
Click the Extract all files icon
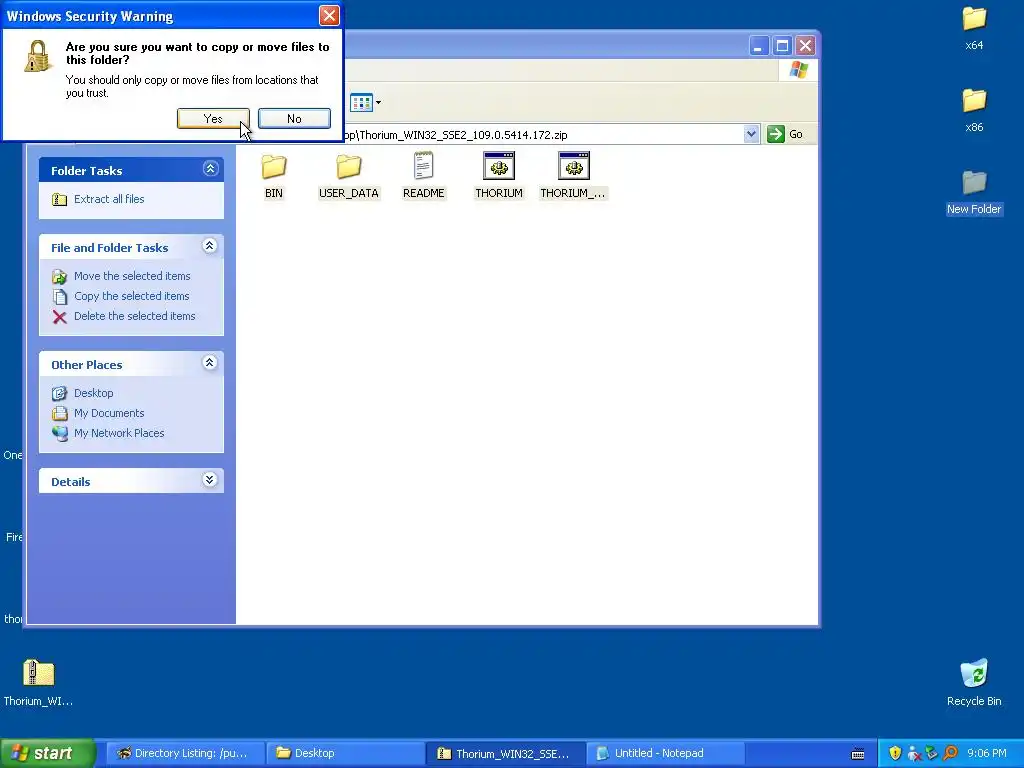(x=59, y=199)
